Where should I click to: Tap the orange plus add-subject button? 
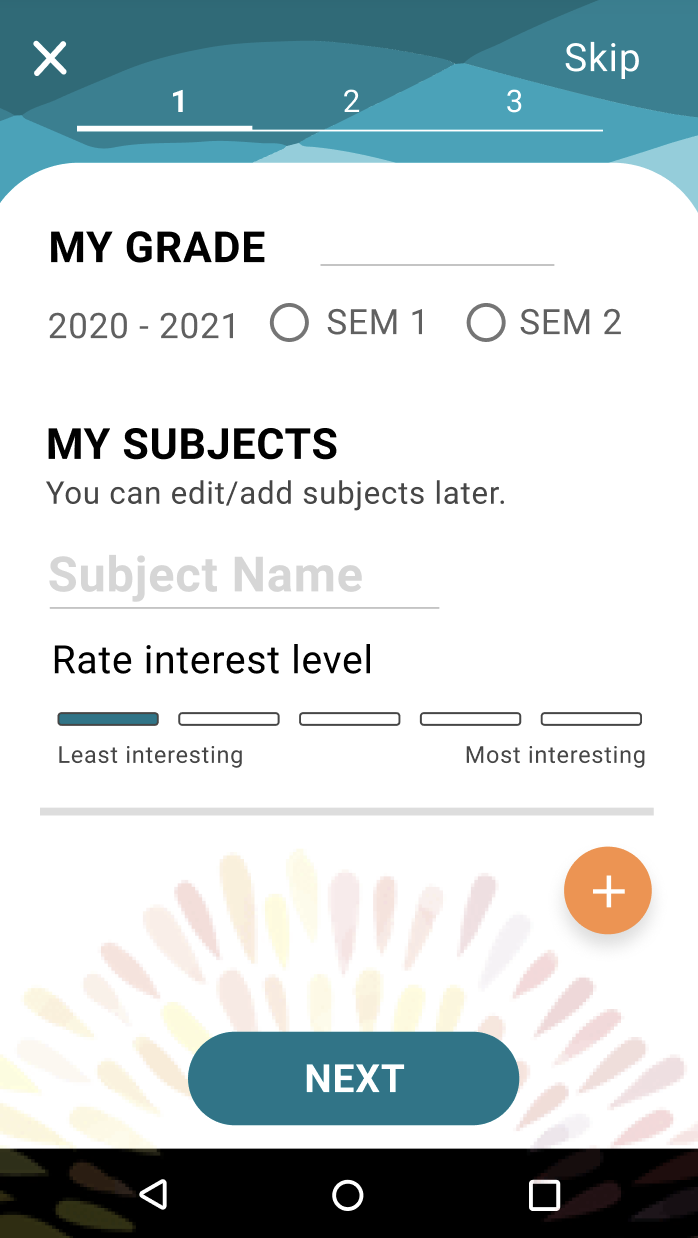click(608, 891)
